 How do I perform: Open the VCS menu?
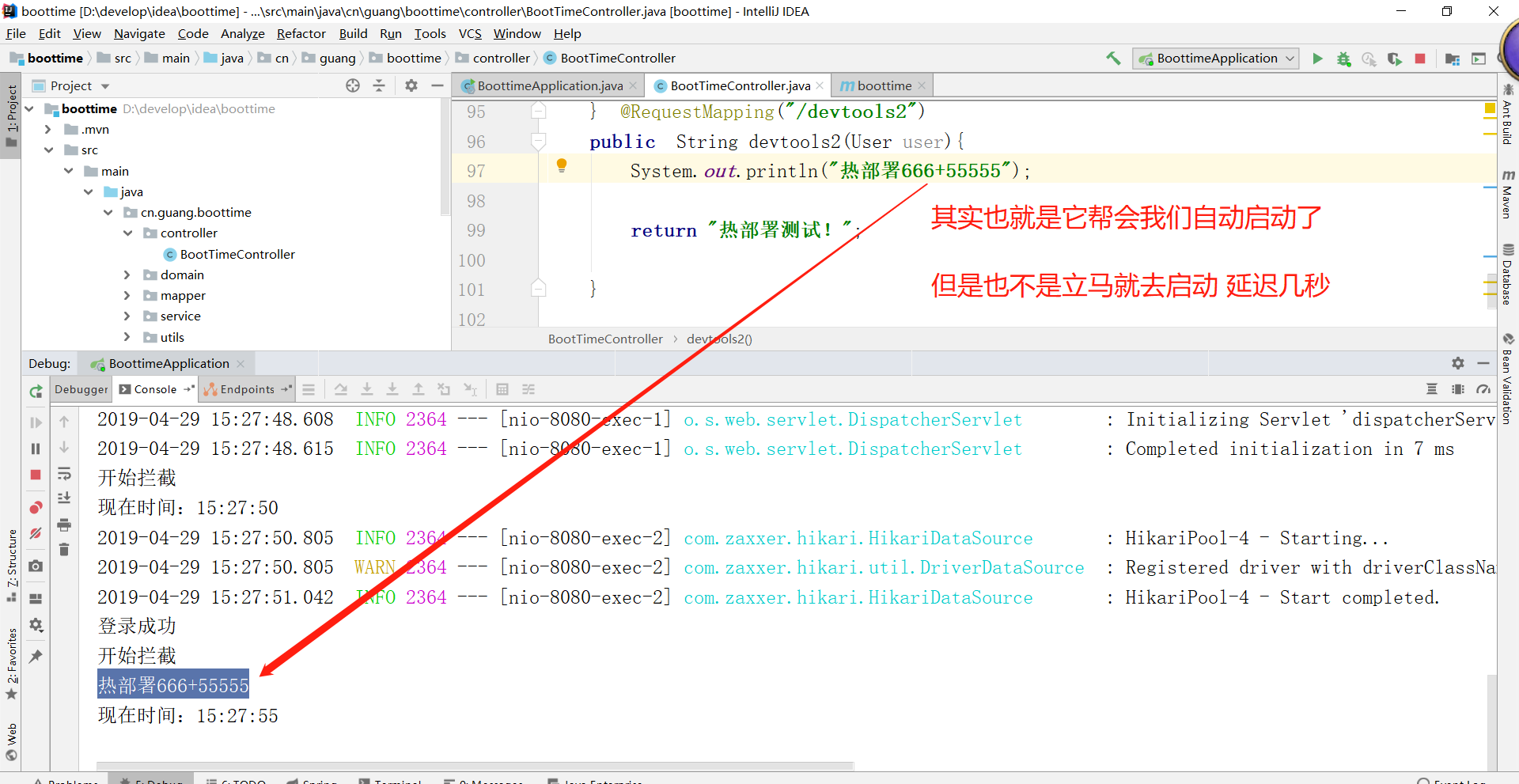(x=470, y=33)
